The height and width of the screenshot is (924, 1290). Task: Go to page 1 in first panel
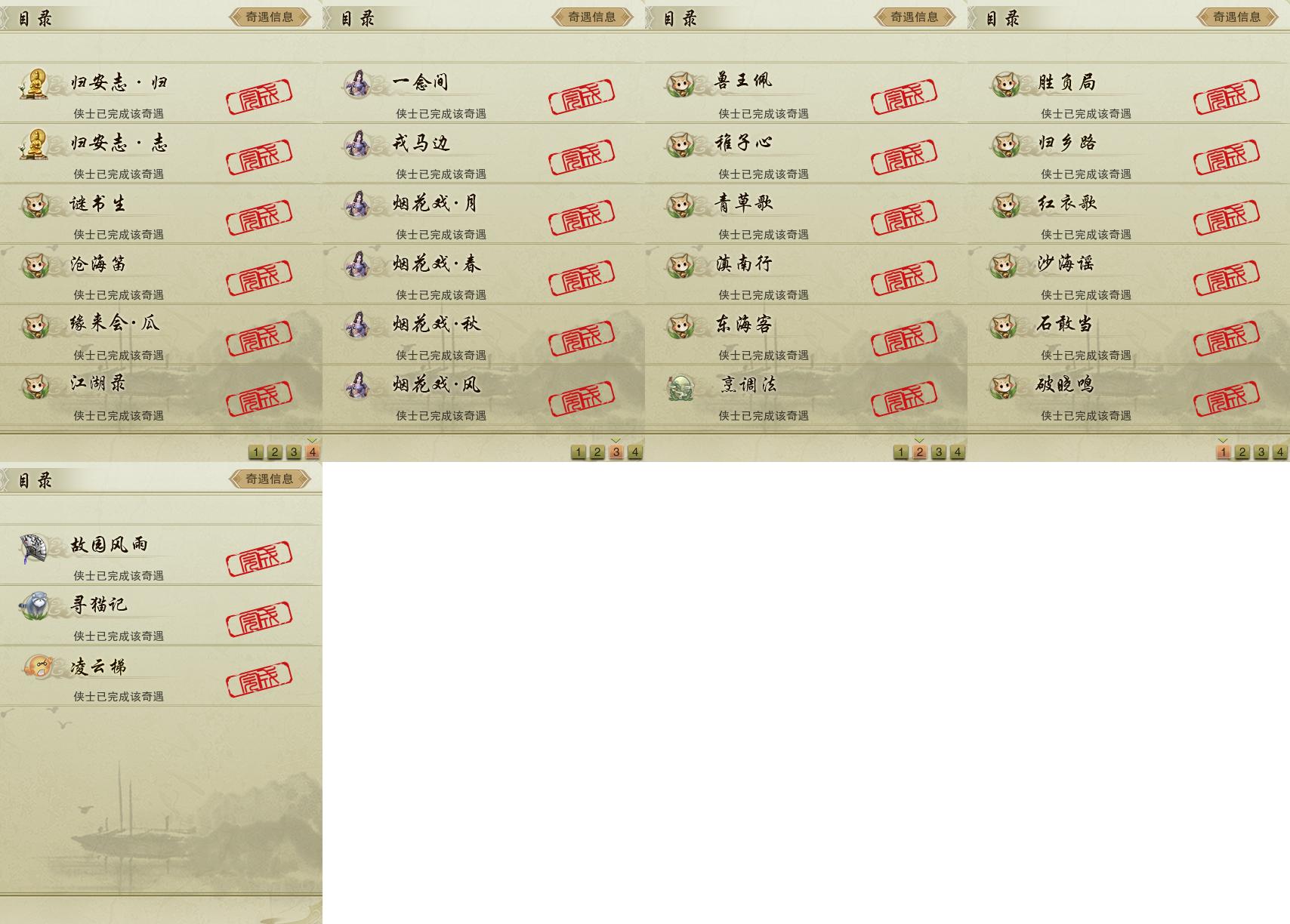click(x=256, y=452)
